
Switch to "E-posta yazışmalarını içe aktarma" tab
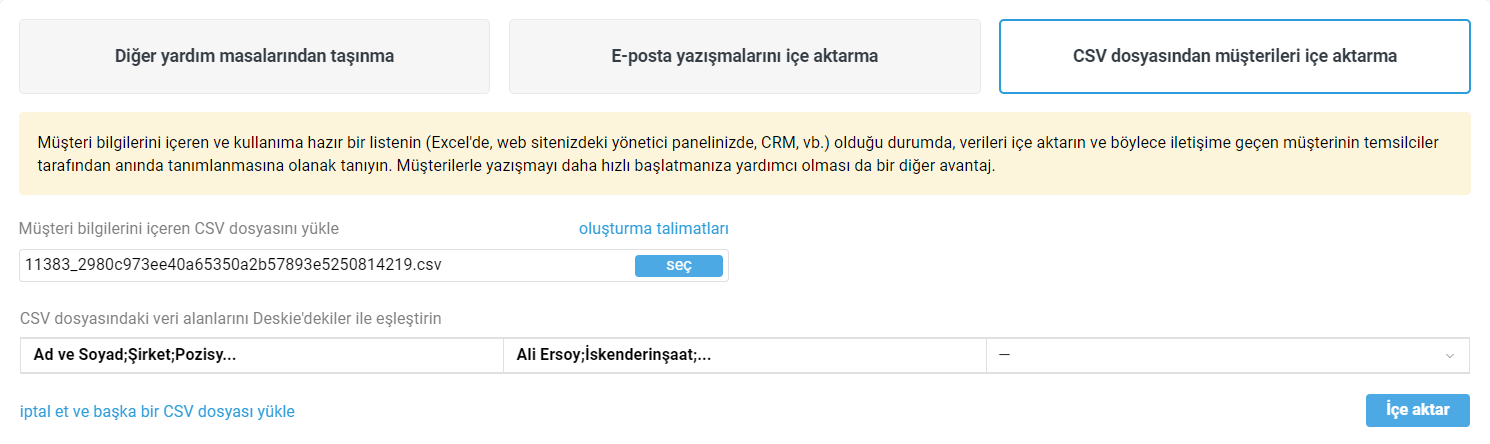(745, 56)
